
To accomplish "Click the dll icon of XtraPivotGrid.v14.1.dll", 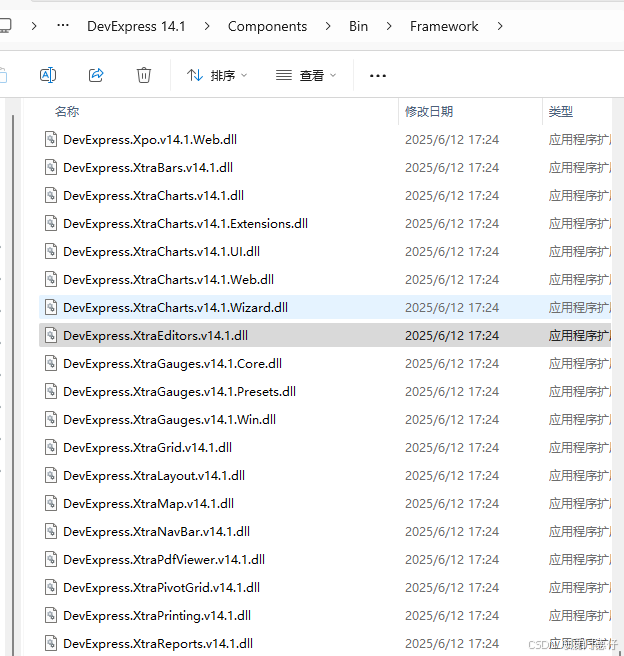I will coord(51,588).
